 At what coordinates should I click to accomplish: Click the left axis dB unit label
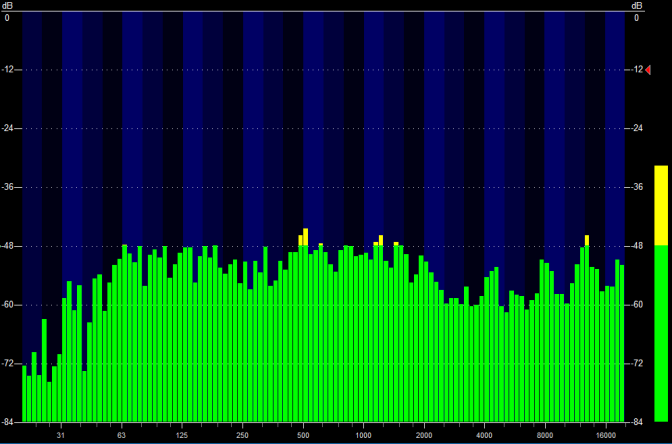(8, 6)
